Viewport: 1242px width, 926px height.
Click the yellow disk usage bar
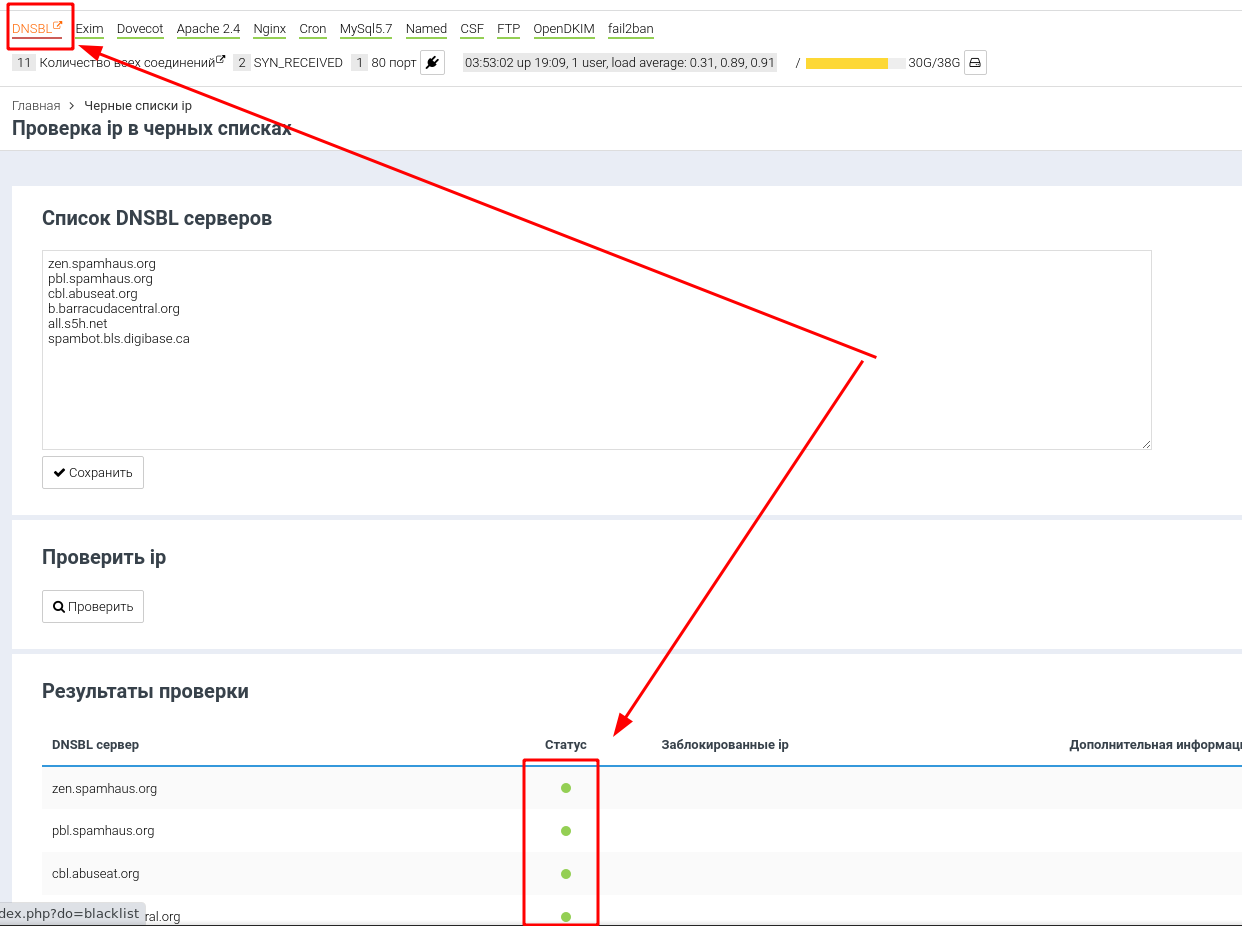[846, 63]
